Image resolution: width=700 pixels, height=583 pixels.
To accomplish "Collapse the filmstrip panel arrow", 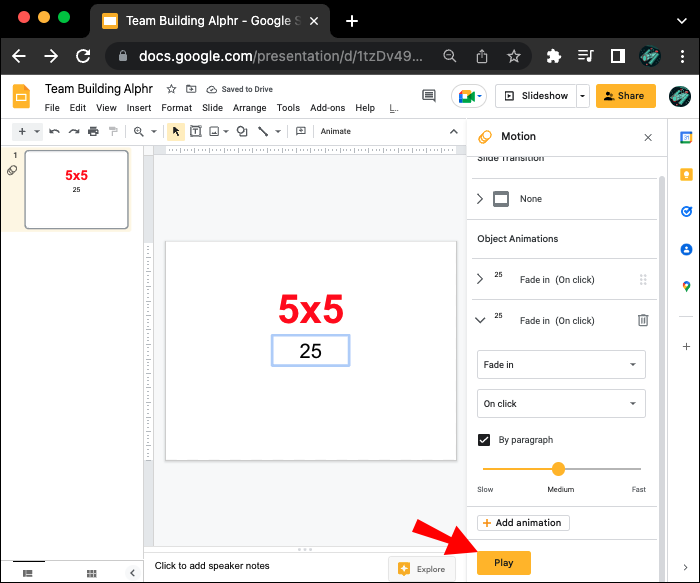I will 132,573.
